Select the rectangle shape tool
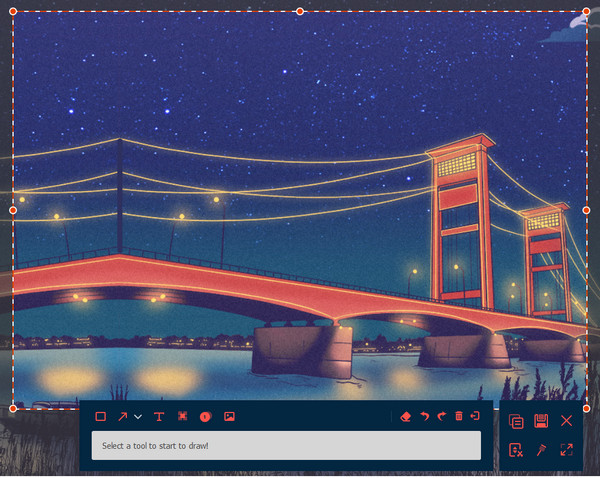 tap(100, 416)
